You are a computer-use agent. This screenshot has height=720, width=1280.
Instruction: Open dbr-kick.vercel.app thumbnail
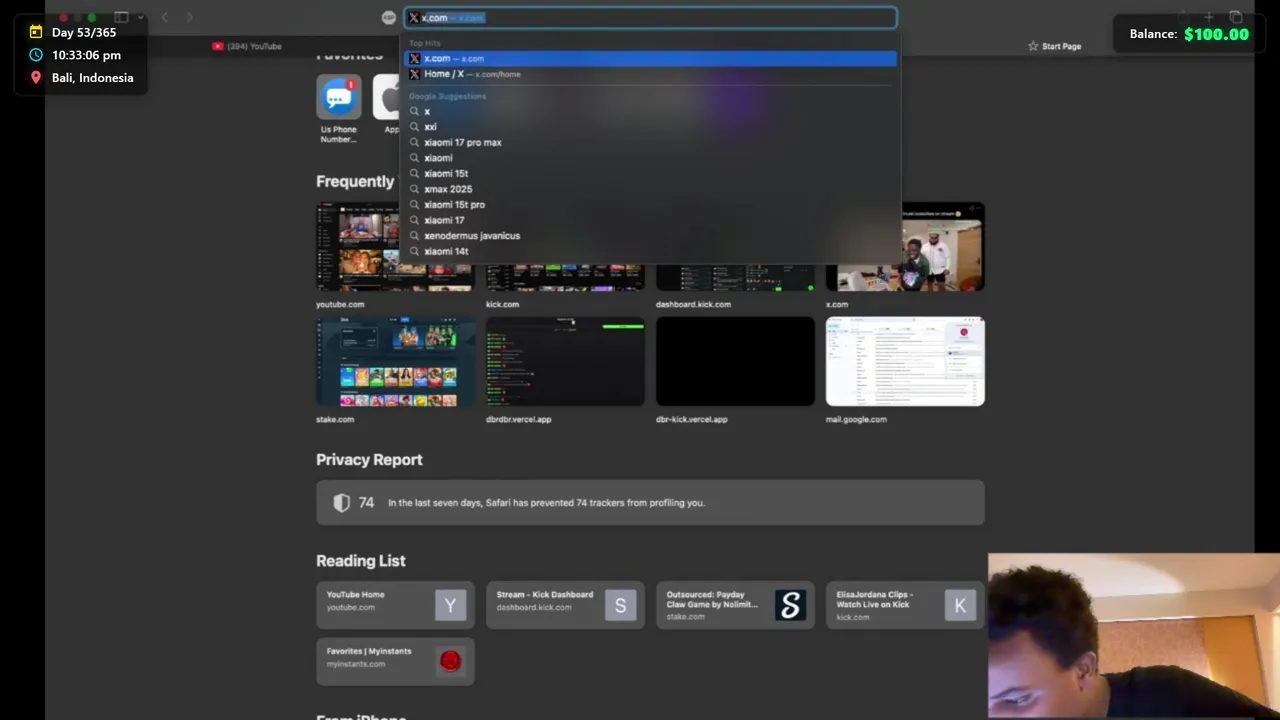[735, 362]
